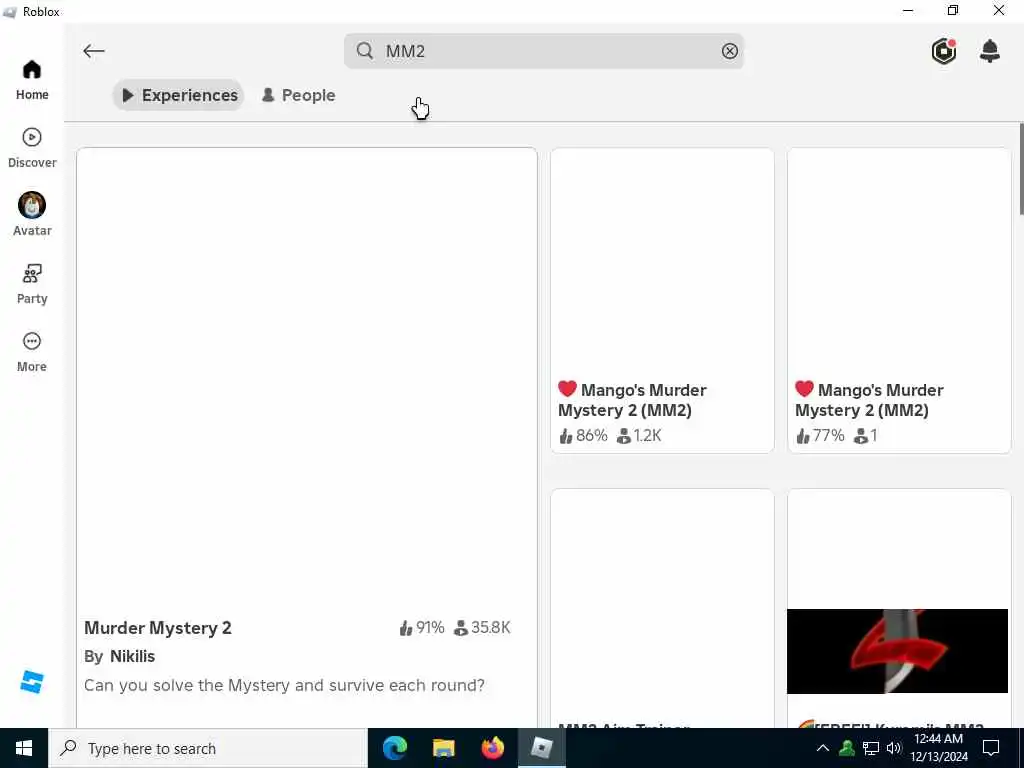Open the Roblox Studio icon in the sidebar
The height and width of the screenshot is (768, 1024).
[x=32, y=682]
